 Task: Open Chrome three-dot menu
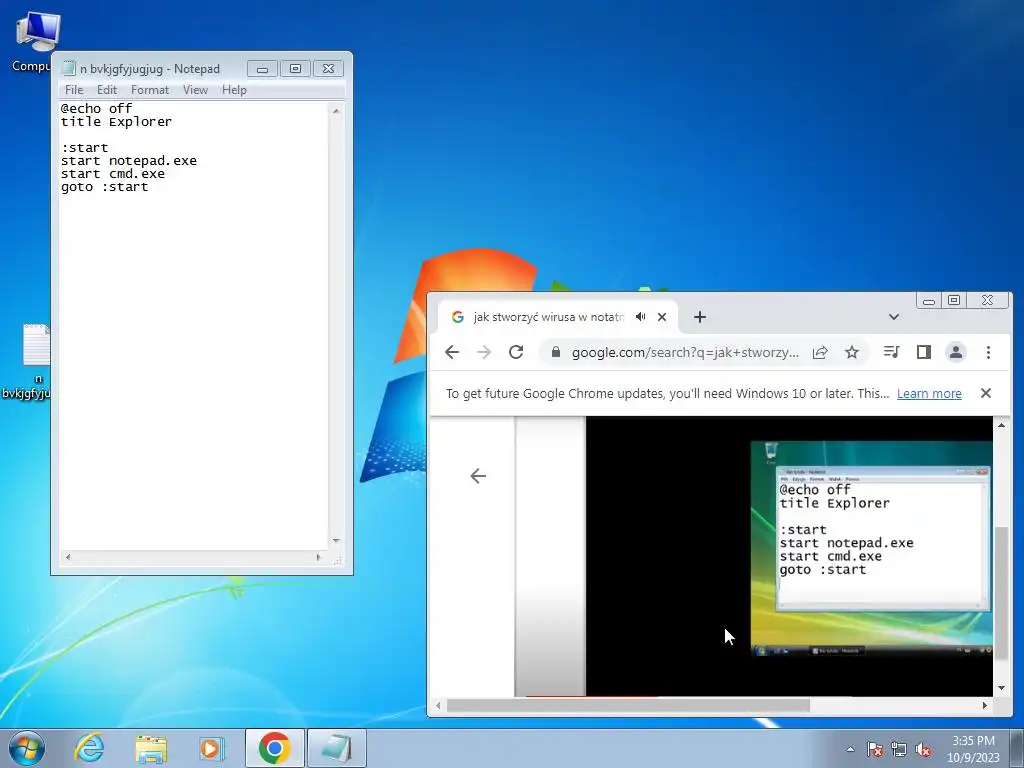click(988, 352)
